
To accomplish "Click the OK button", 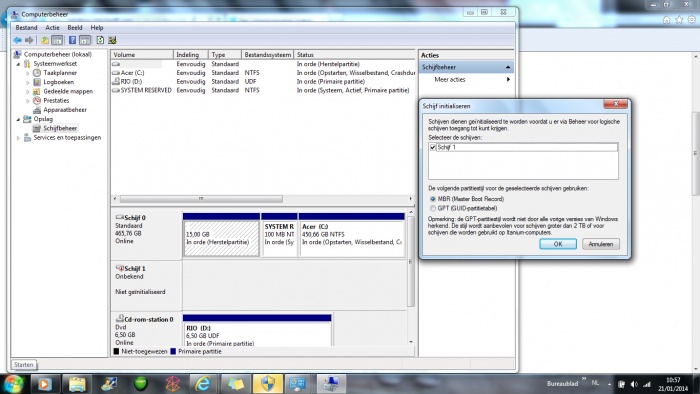I will tap(558, 244).
